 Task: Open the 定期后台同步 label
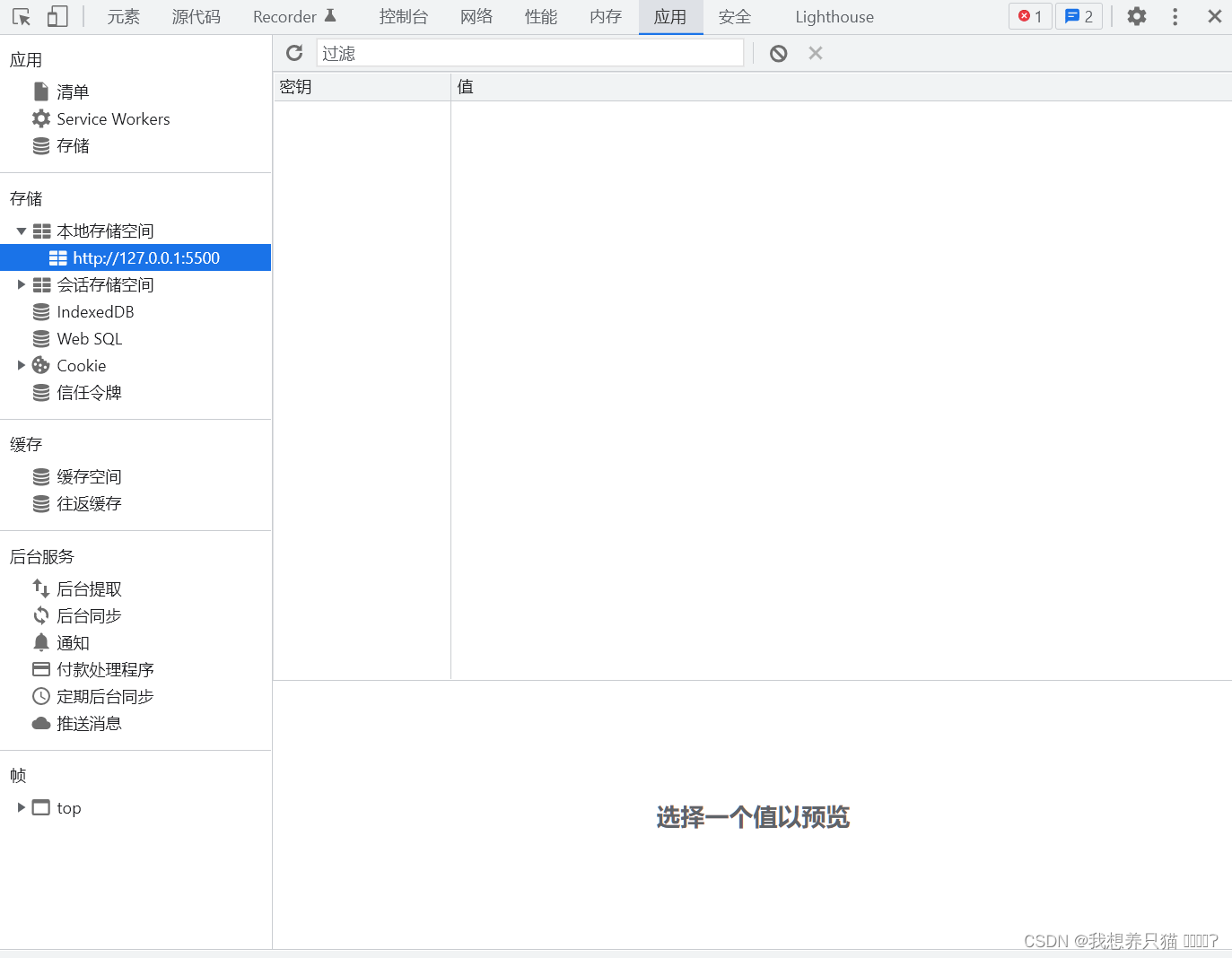(105, 696)
